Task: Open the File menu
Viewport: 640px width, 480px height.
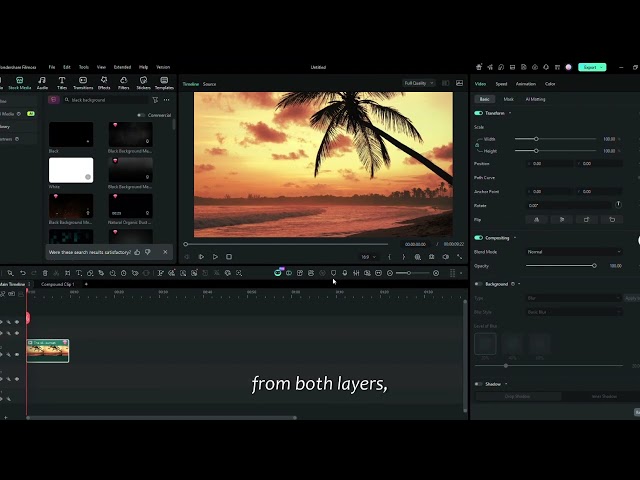Action: (x=52, y=67)
